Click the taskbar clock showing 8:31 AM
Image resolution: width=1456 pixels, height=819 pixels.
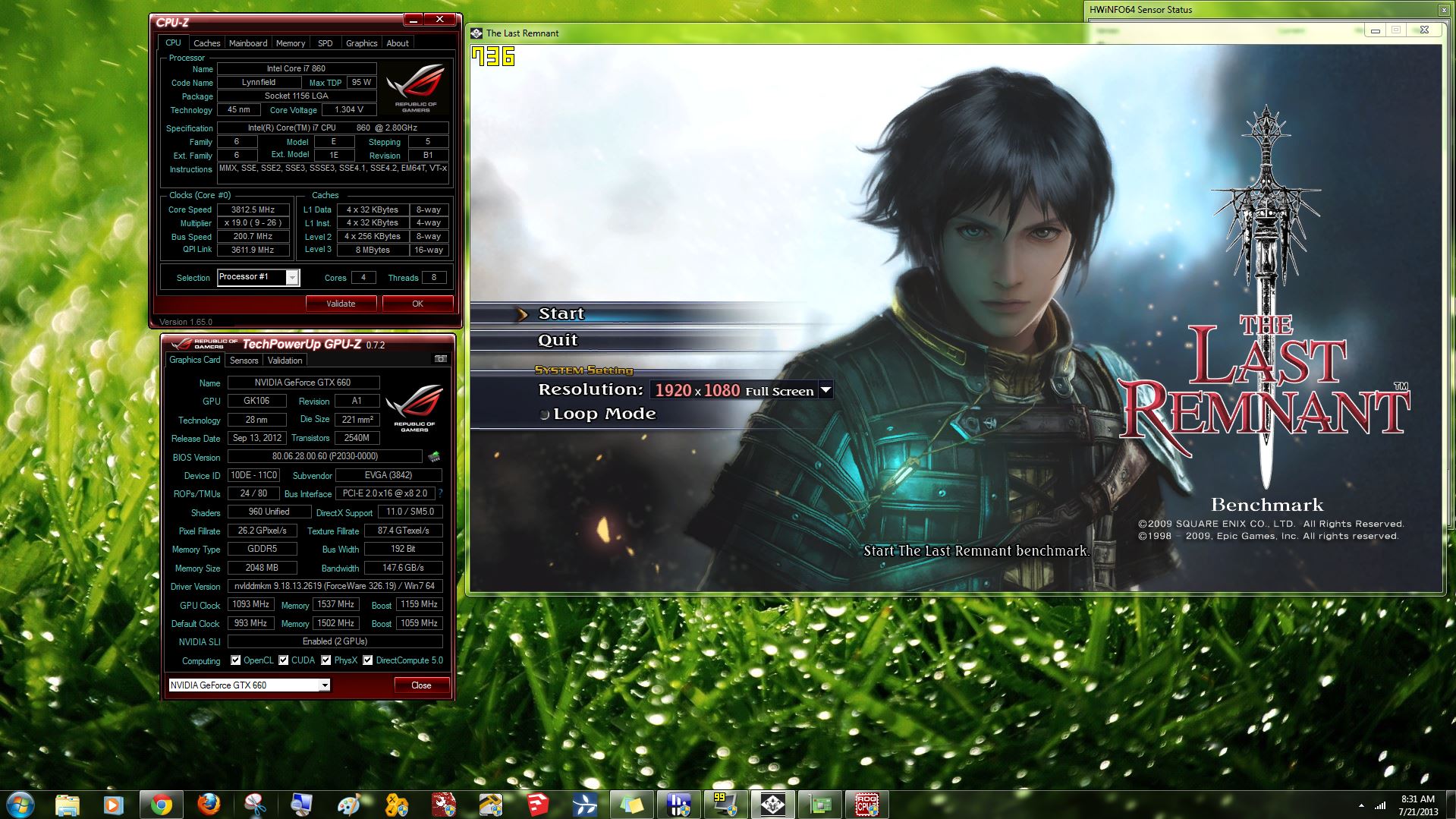click(x=1417, y=805)
